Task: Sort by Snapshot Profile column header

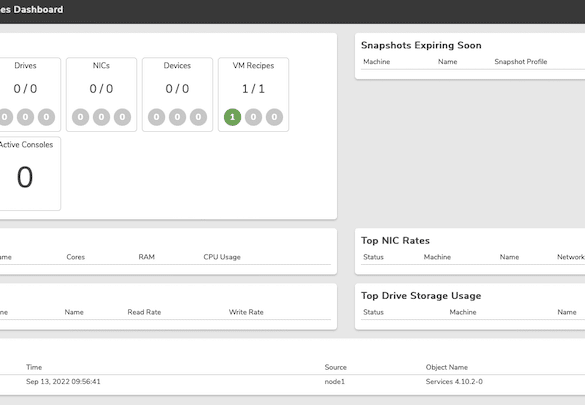Action: (521, 62)
